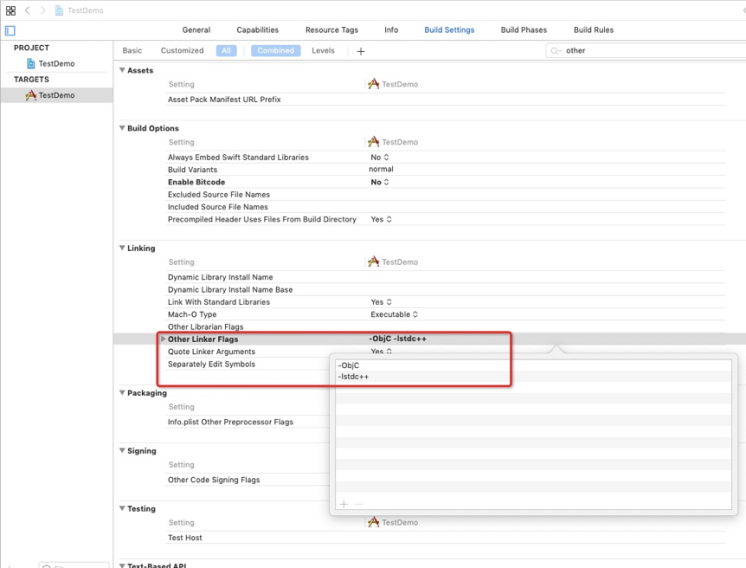Click the plus icon to add build setting
Screen dimensions: 746x568
(361, 51)
